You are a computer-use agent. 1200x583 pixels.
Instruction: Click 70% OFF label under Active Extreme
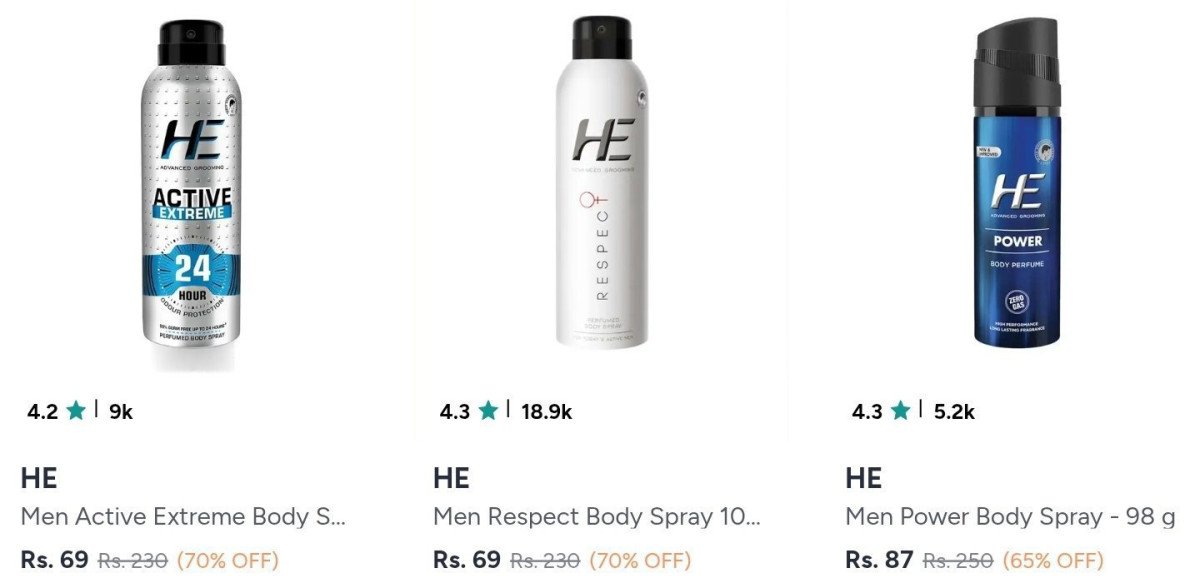228,560
